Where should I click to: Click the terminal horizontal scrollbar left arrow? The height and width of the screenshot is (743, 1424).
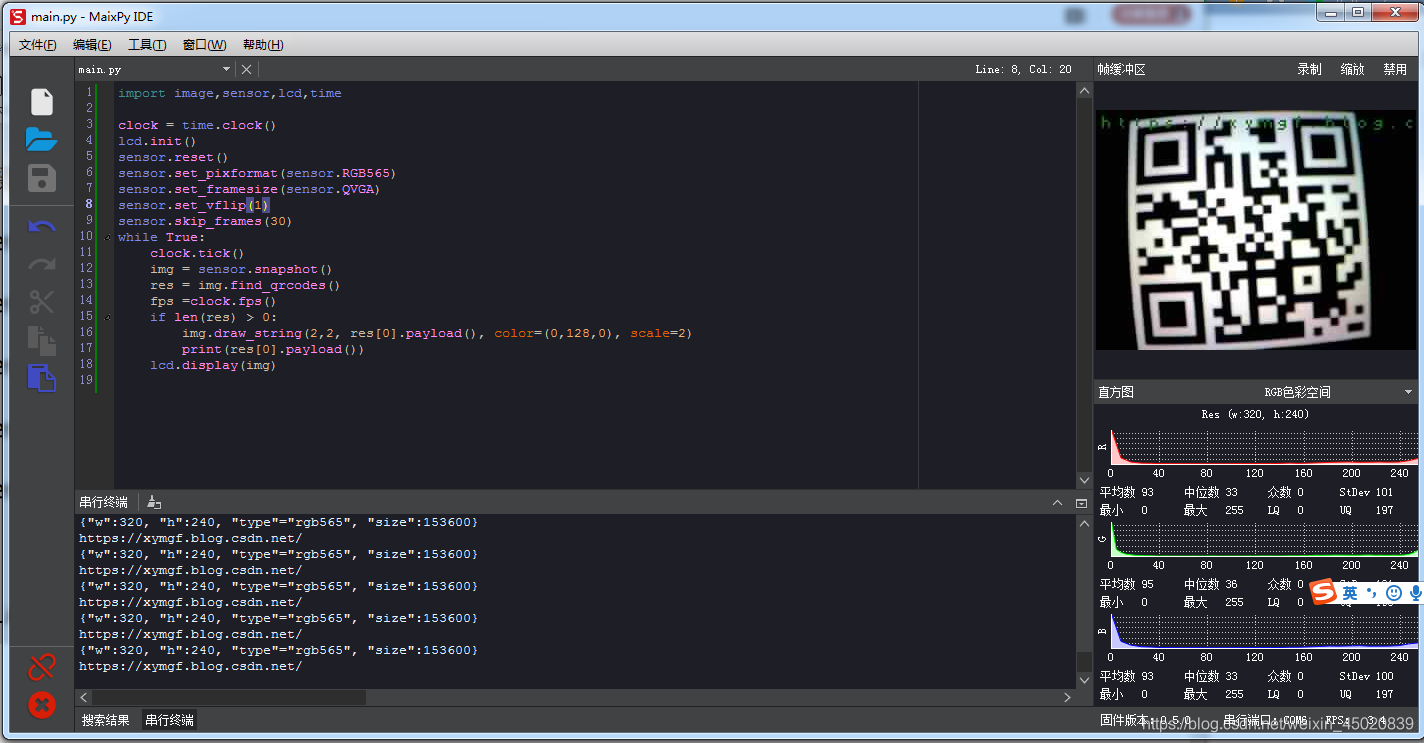click(84, 697)
